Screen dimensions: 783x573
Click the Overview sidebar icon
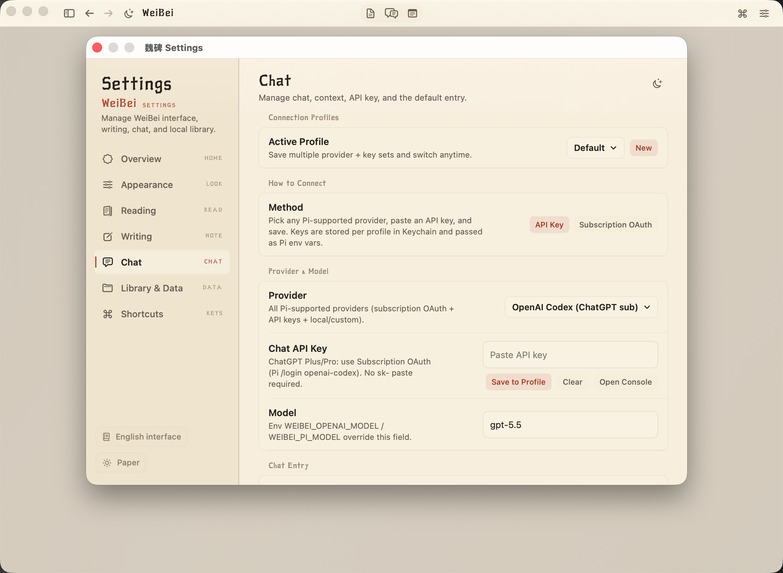(107, 159)
